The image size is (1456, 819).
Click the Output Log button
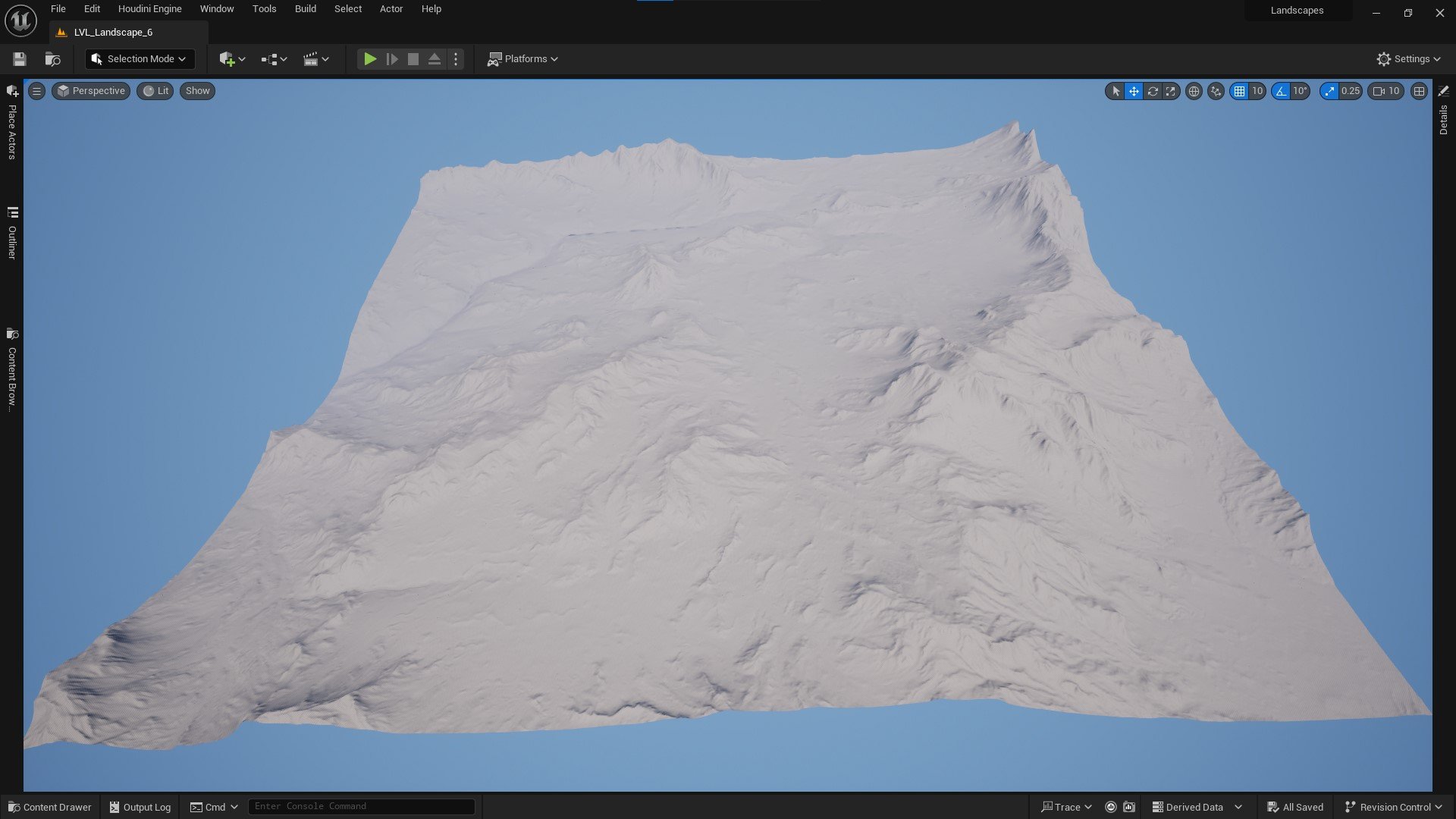click(x=140, y=807)
